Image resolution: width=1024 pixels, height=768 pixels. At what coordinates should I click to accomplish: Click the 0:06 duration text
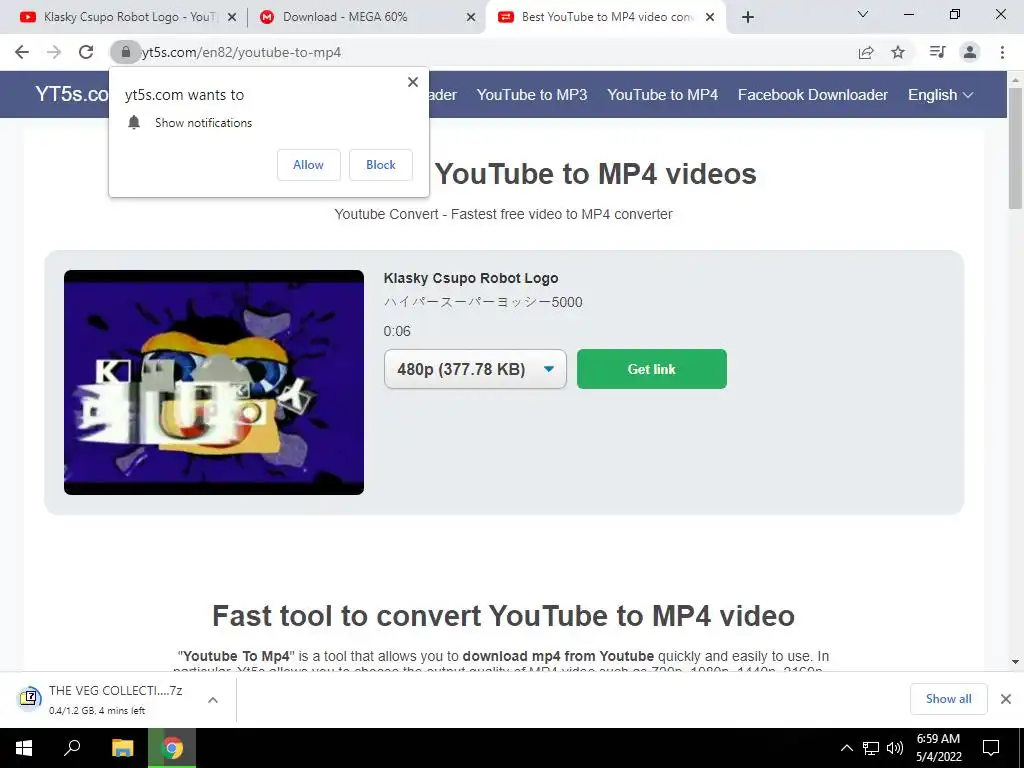(397, 331)
